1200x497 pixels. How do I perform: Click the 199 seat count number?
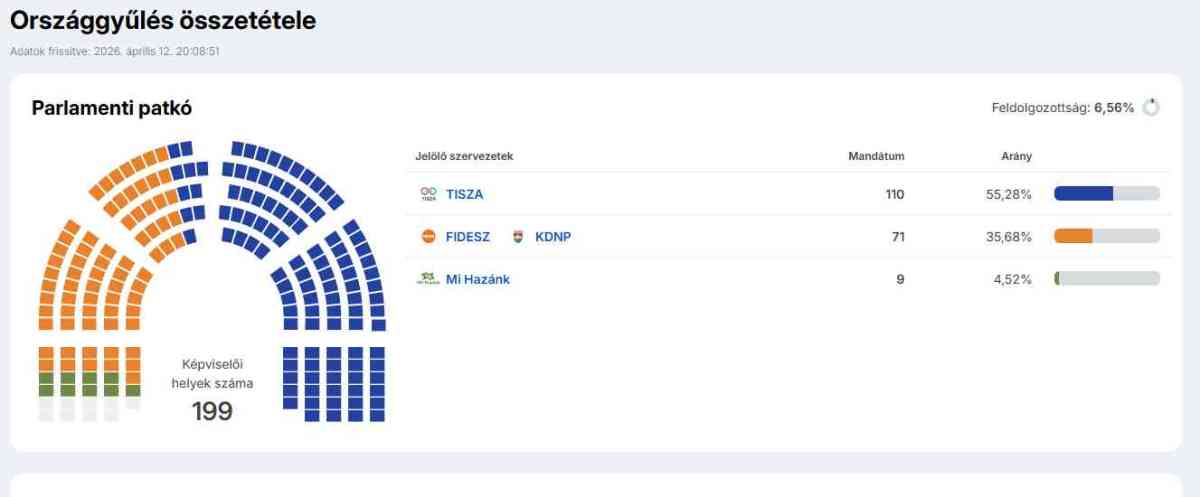pos(212,411)
